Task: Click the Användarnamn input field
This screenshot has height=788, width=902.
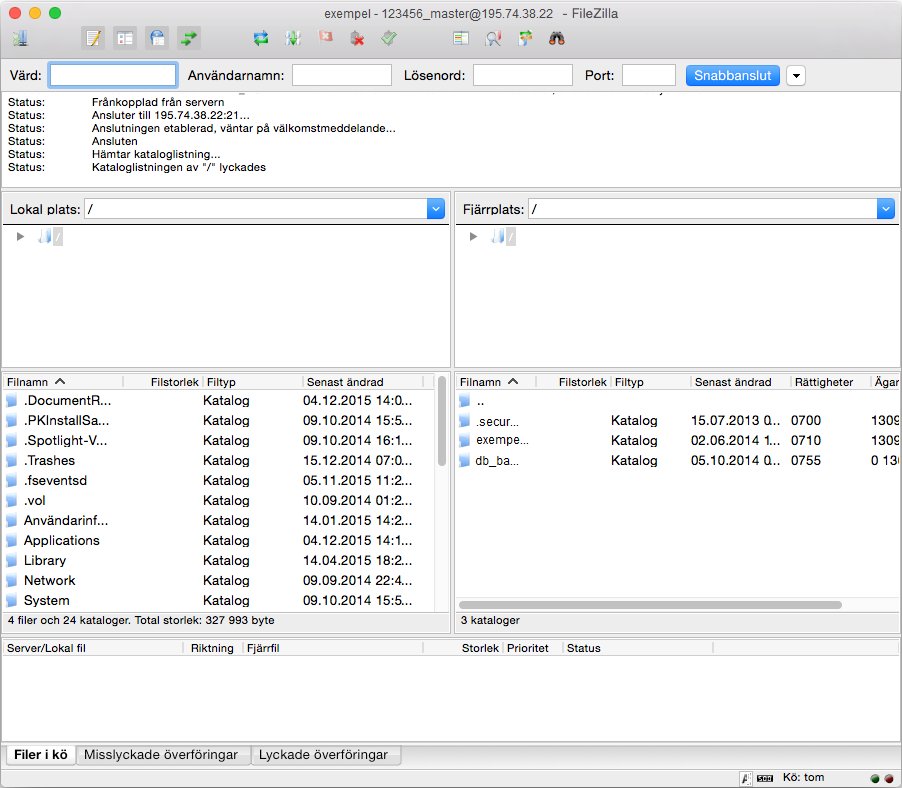Action: [x=342, y=75]
